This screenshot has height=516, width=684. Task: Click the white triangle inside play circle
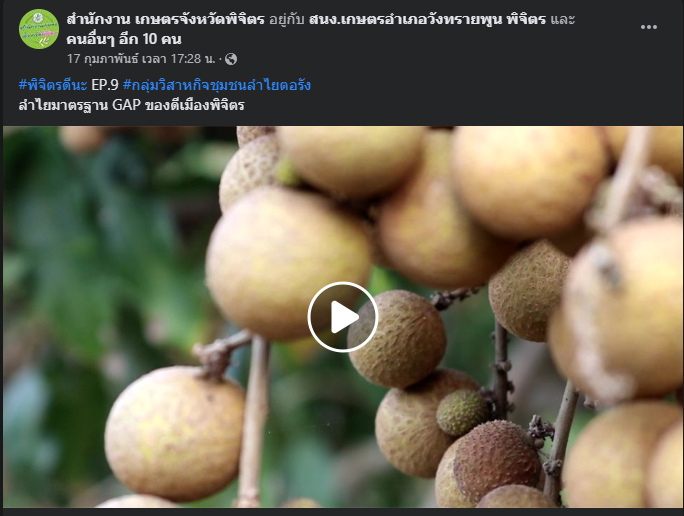pyautogui.click(x=344, y=317)
